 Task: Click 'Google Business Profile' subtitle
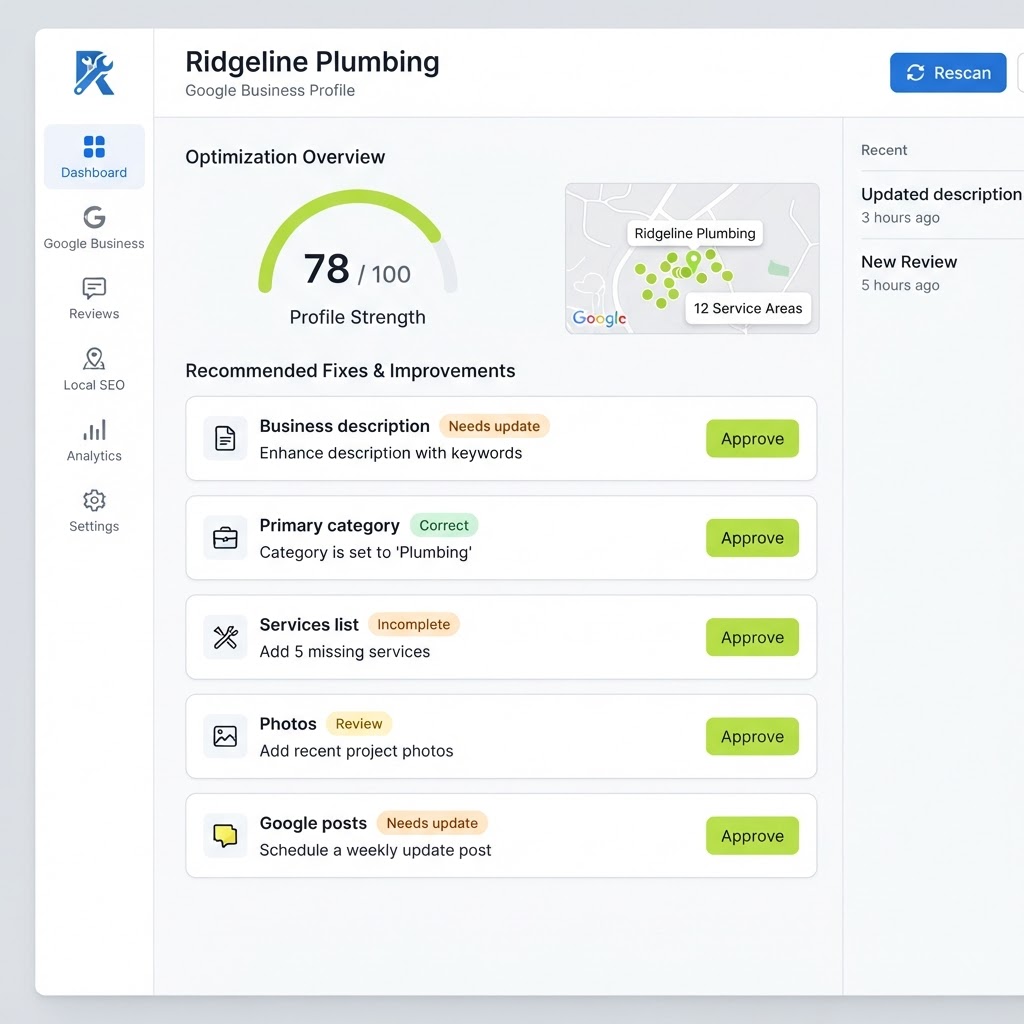(x=270, y=90)
